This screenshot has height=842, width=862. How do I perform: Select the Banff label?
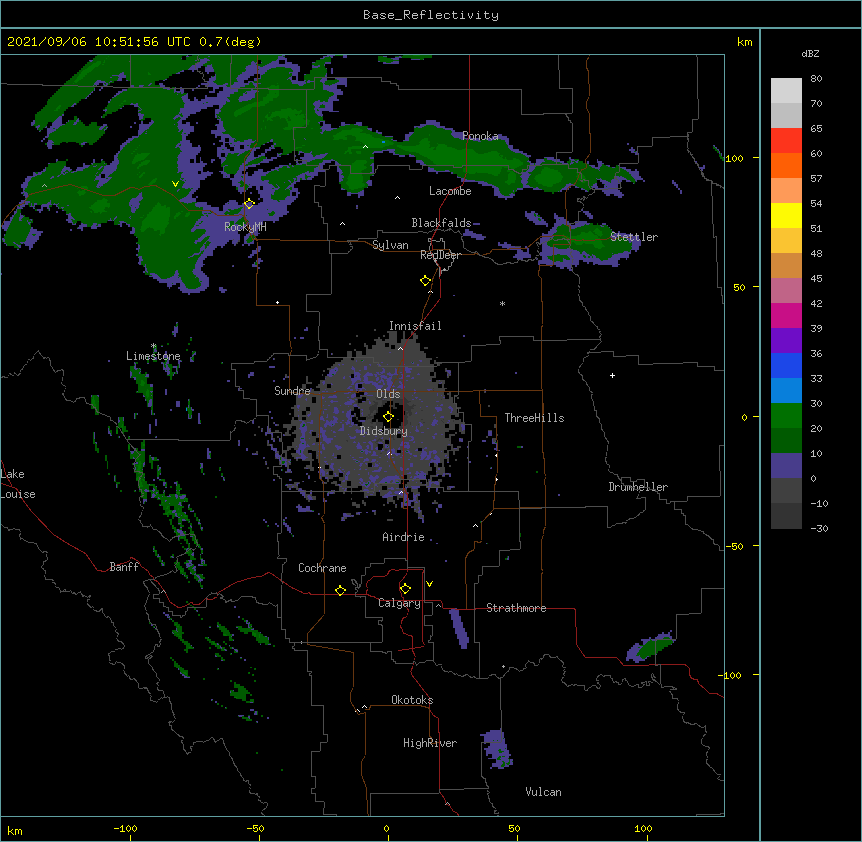pos(124,567)
